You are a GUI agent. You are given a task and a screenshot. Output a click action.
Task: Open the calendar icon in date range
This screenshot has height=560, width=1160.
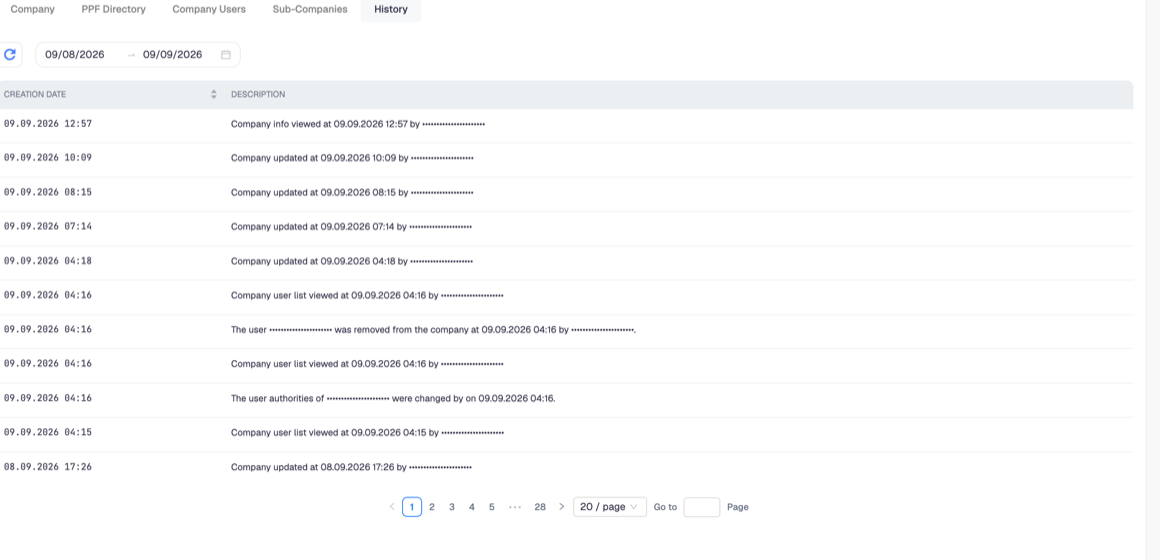pyautogui.click(x=226, y=55)
